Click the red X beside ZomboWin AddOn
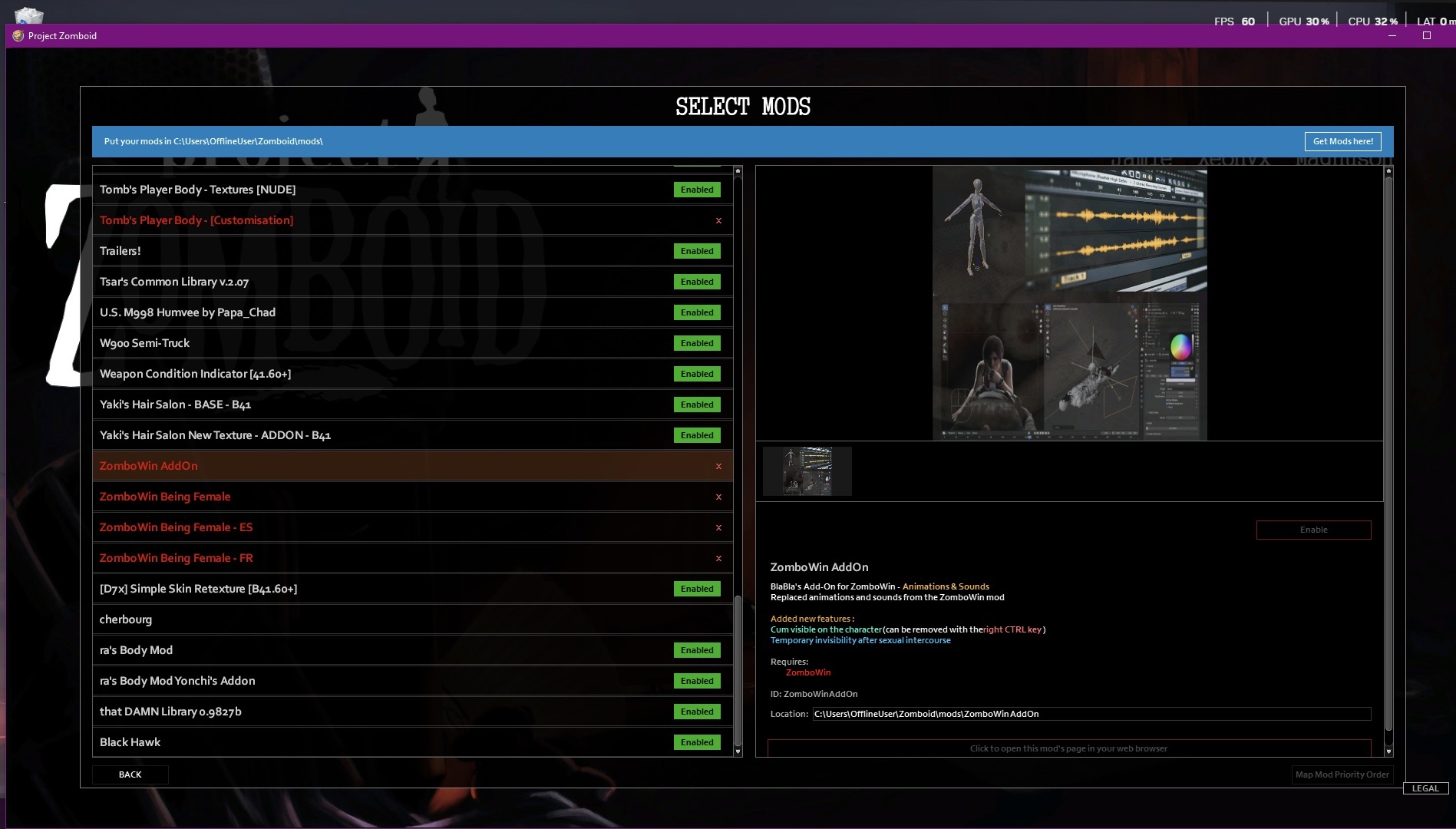 718,467
